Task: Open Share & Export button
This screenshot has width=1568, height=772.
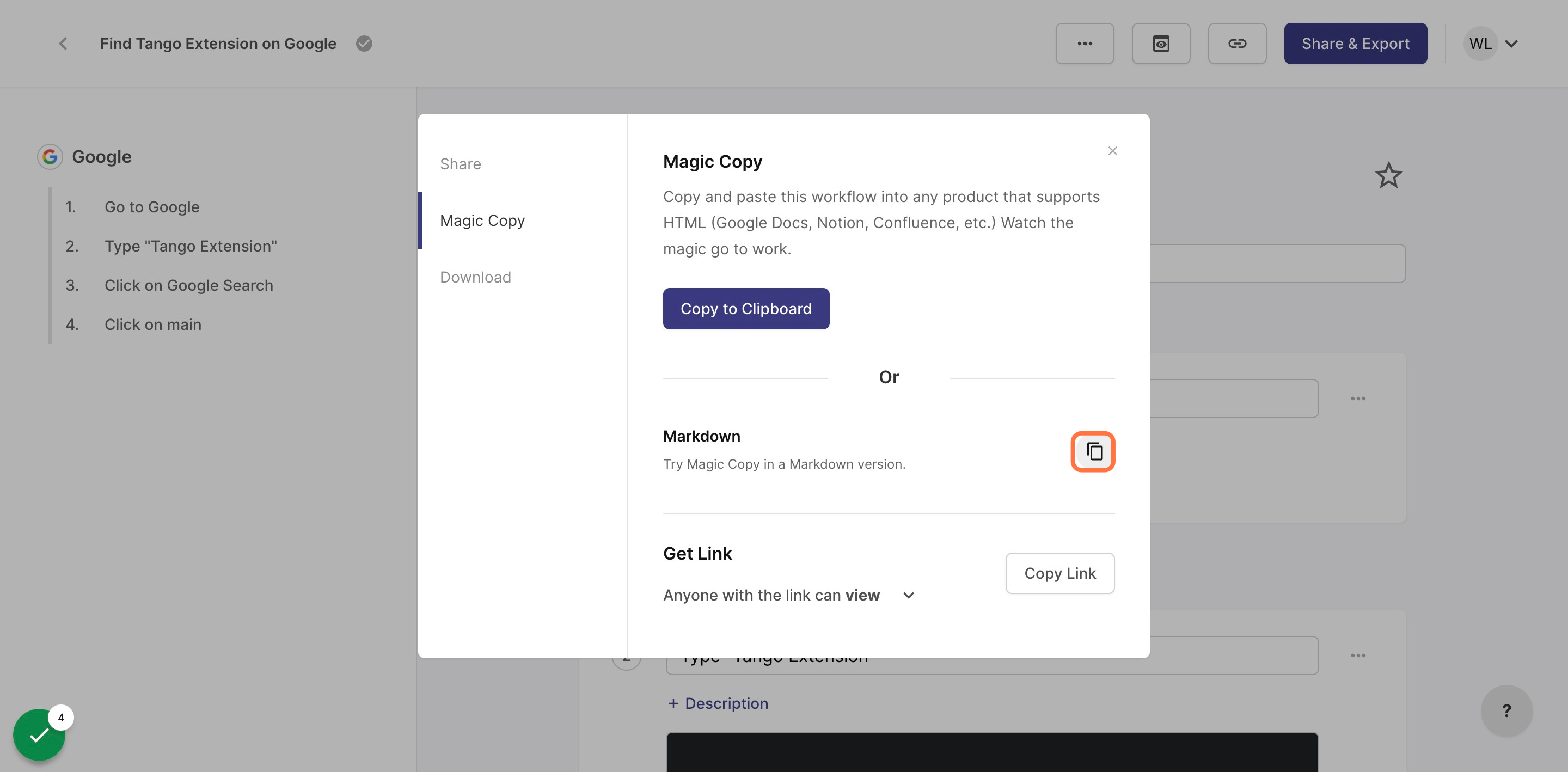Action: pos(1355,43)
